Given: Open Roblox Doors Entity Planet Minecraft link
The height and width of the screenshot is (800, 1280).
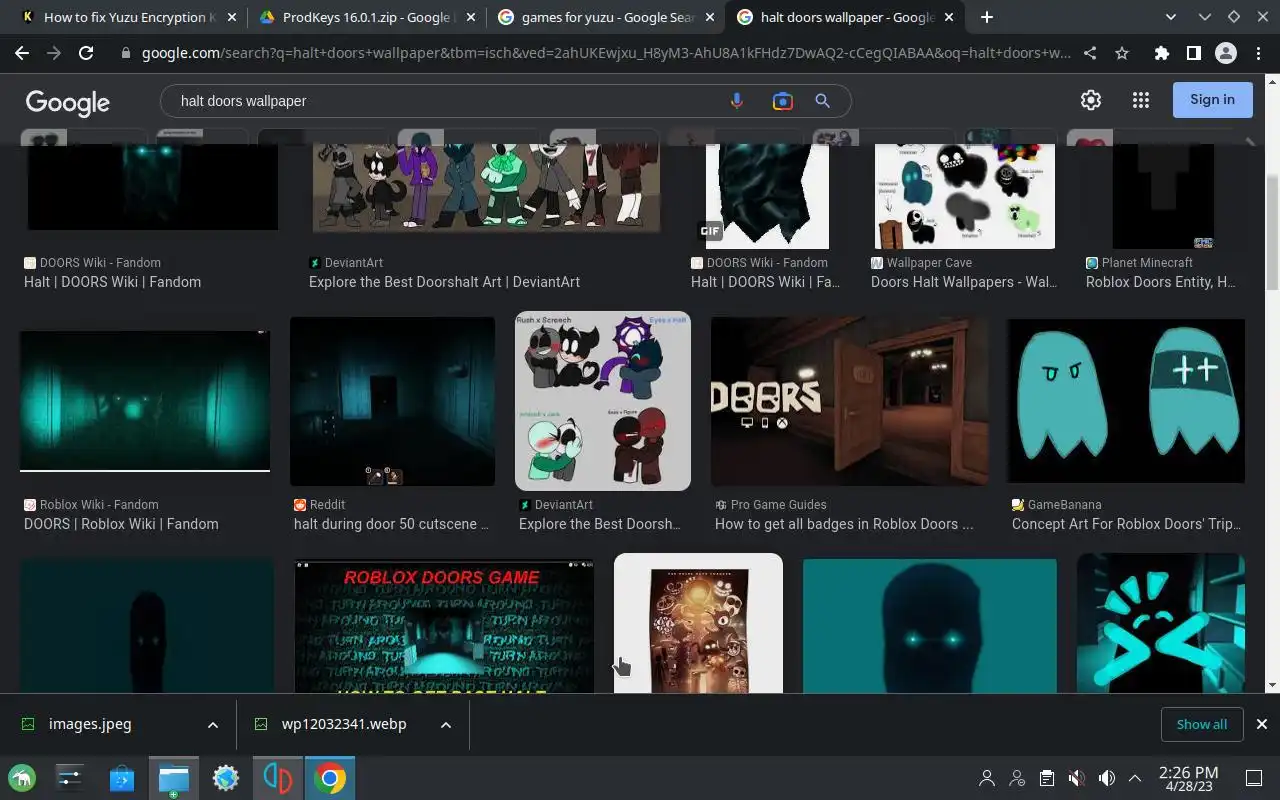Looking at the screenshot, I should click(x=1161, y=282).
